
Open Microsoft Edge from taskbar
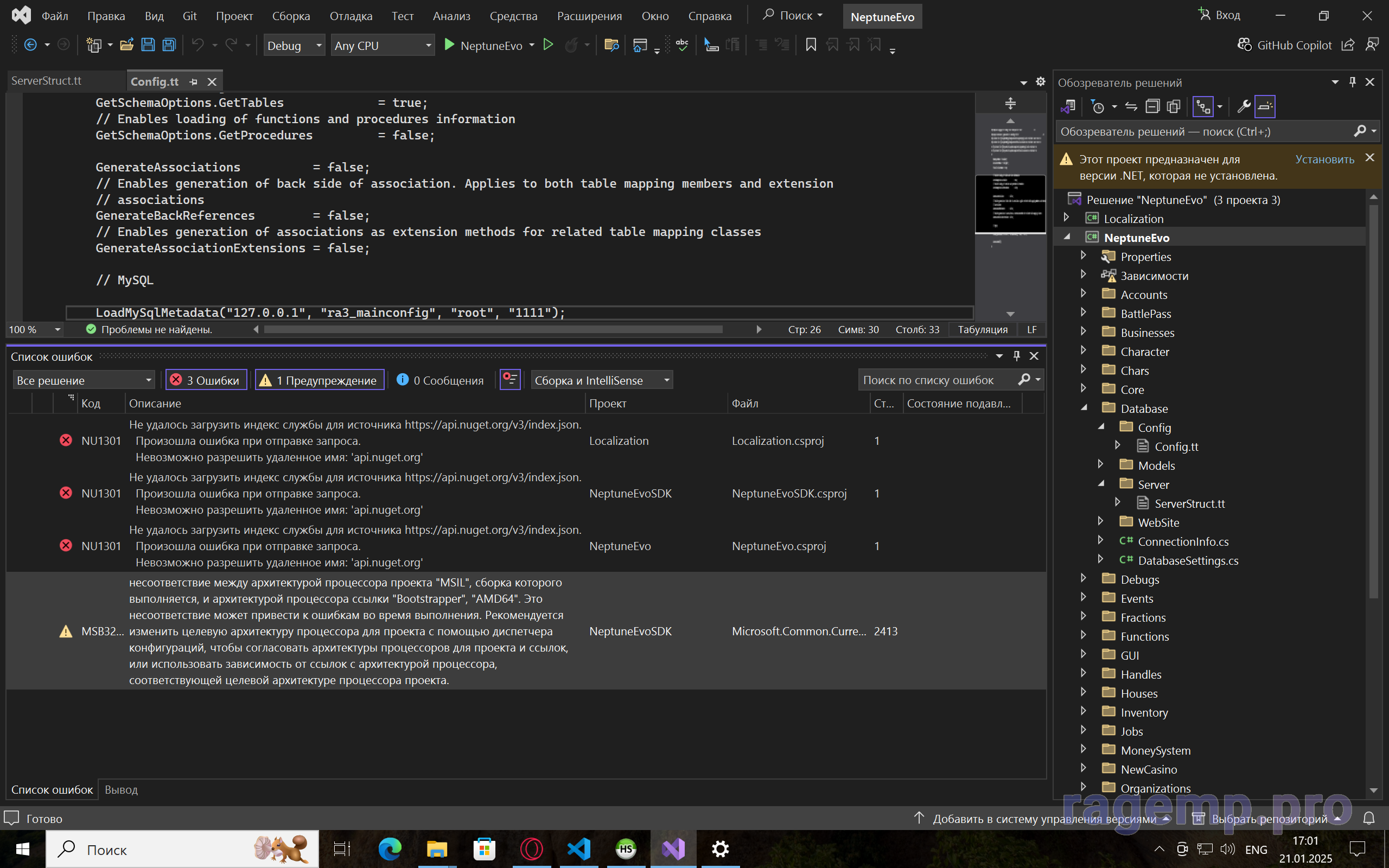pos(390,848)
